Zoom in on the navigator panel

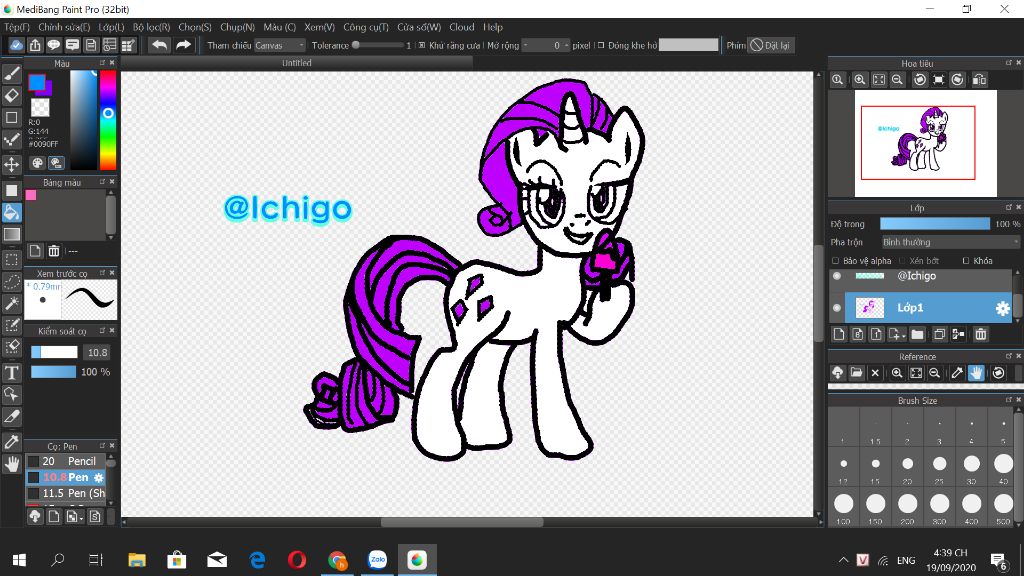click(x=859, y=80)
